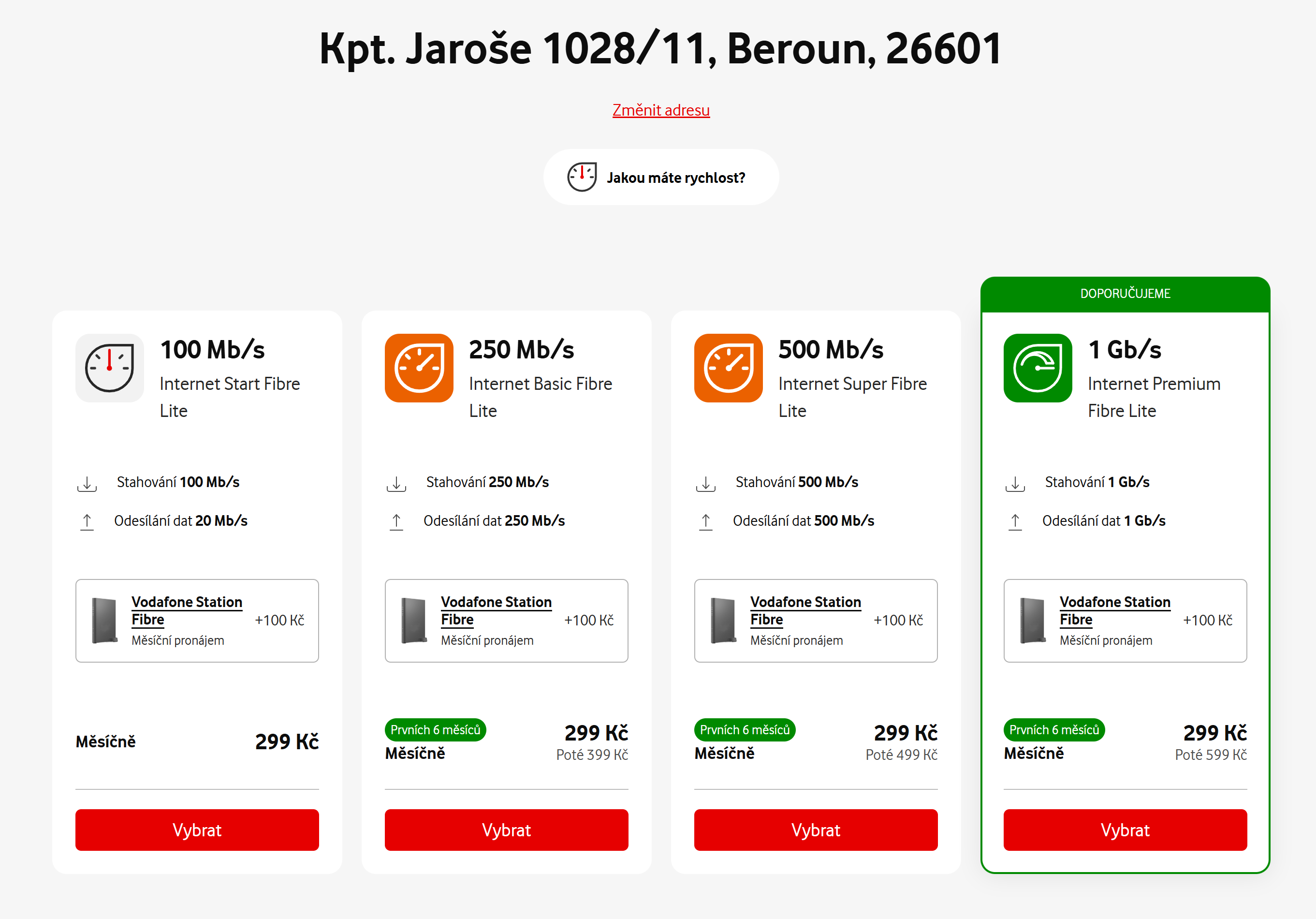
Task: Select Vybrat for Internet Start Fibre Lite
Action: (x=197, y=830)
